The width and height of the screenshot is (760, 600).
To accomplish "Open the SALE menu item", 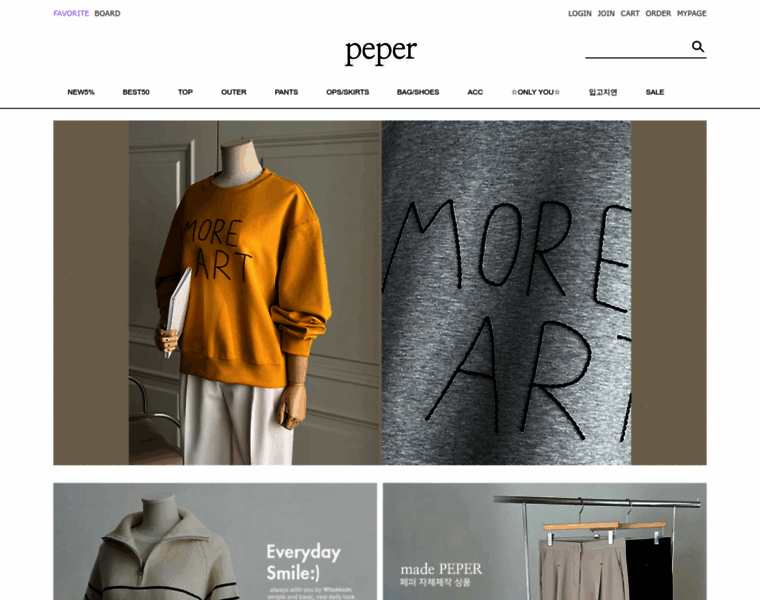I will pyautogui.click(x=655, y=92).
